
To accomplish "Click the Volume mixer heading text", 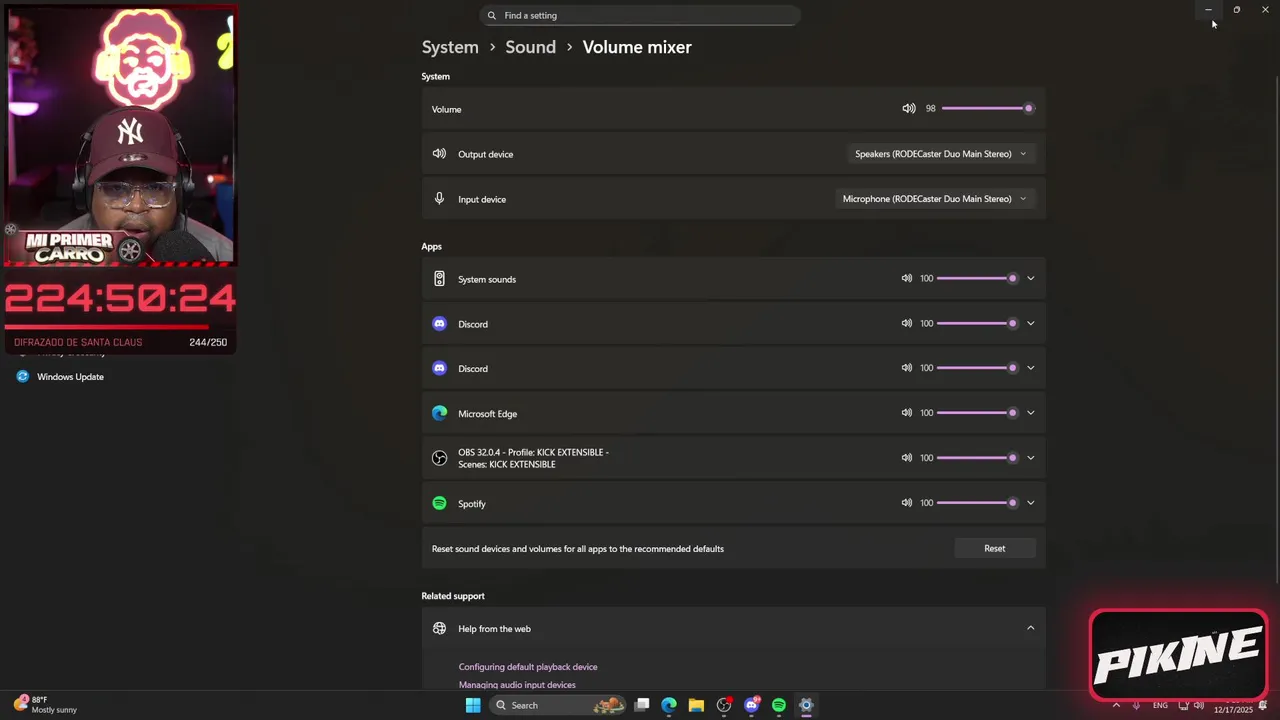I will click(637, 47).
